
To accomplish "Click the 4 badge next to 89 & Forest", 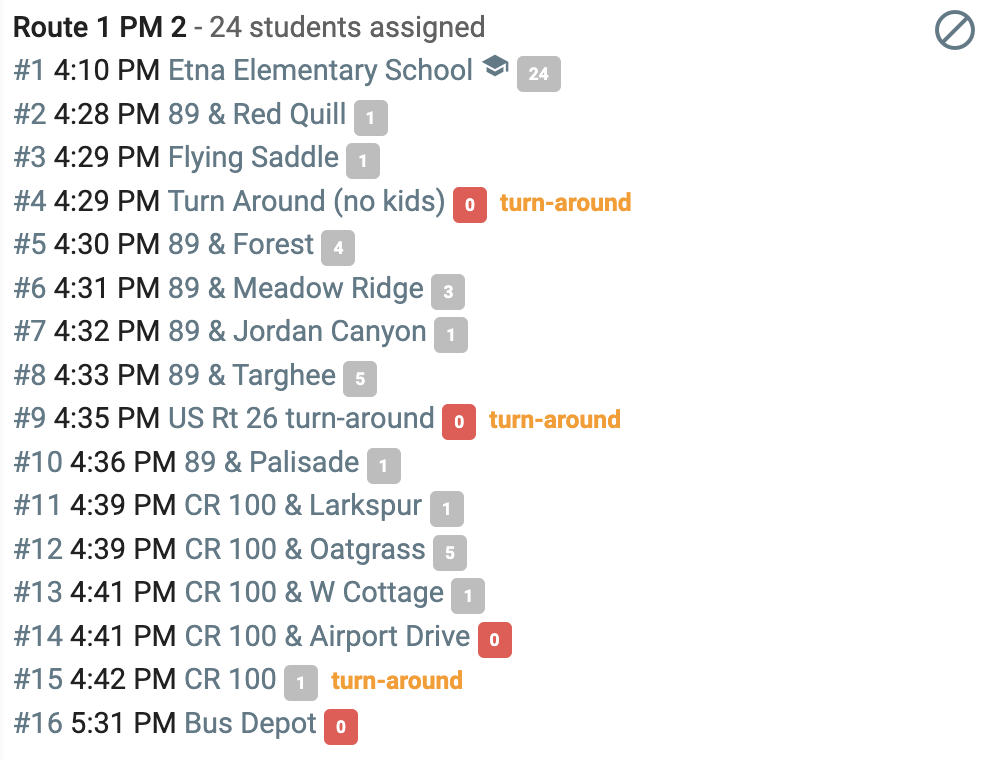I will coord(338,248).
